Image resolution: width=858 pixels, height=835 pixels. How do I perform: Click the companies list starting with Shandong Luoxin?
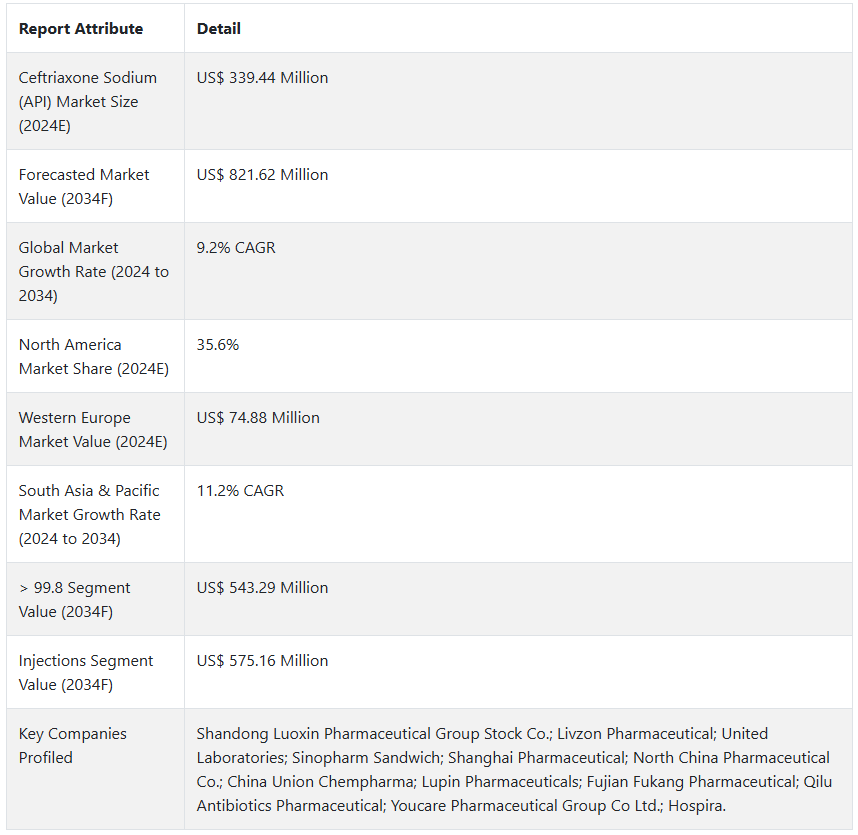[x=514, y=770]
